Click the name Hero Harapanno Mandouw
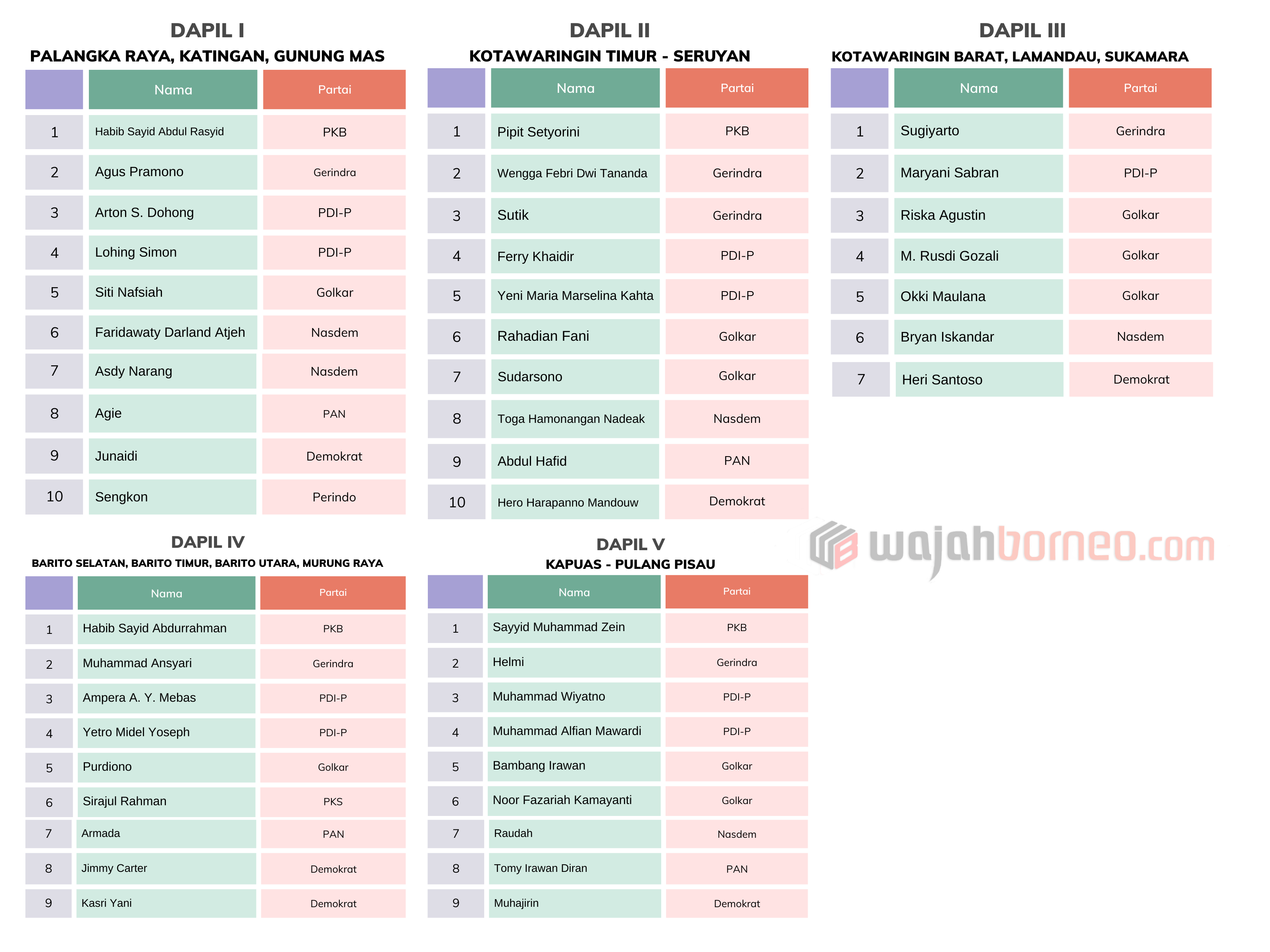The image size is (1270, 952). pos(567,503)
